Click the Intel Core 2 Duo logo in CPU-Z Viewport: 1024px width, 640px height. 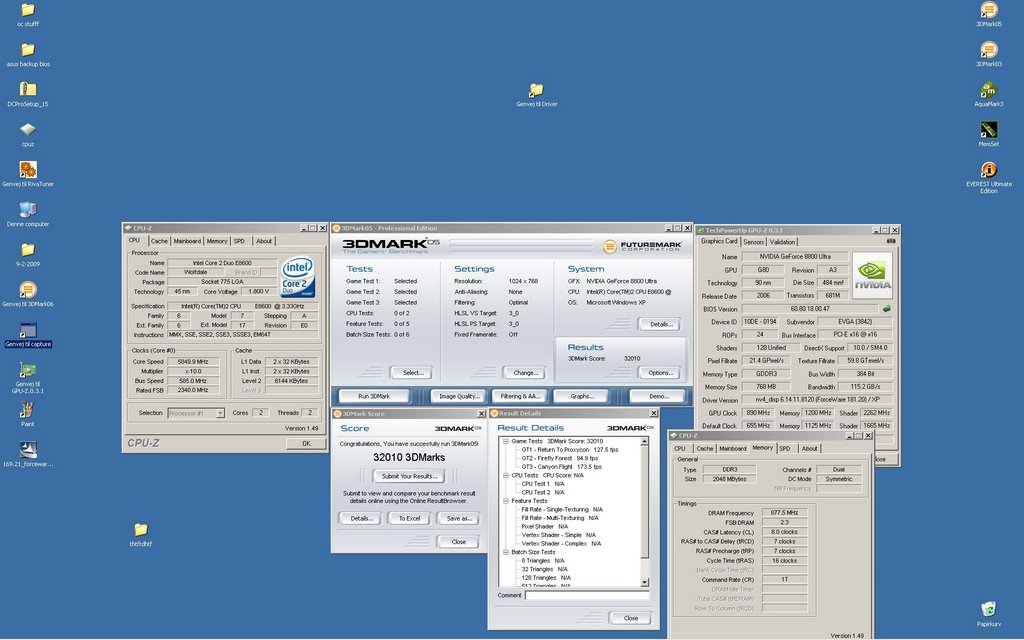[x=298, y=277]
